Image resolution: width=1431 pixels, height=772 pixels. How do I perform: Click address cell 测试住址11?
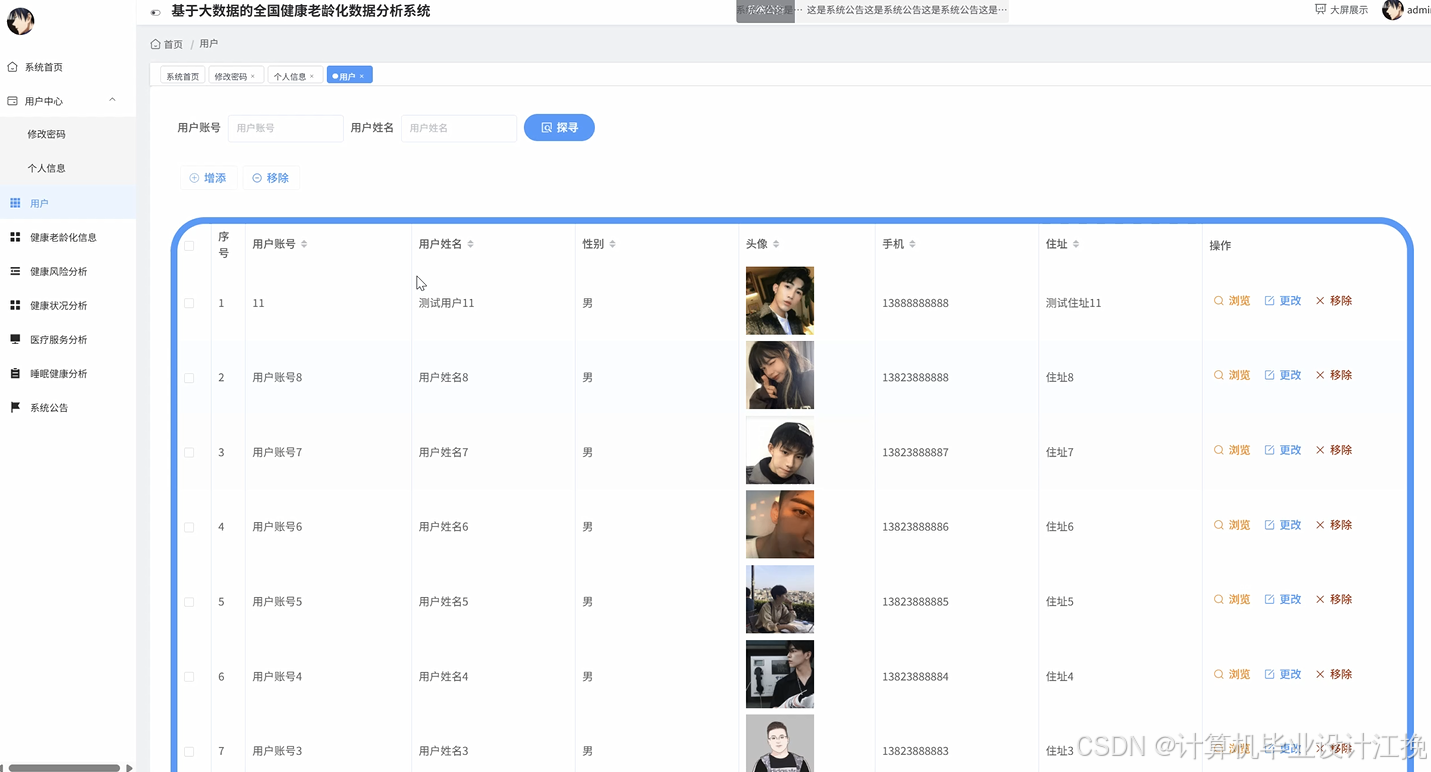(1074, 303)
